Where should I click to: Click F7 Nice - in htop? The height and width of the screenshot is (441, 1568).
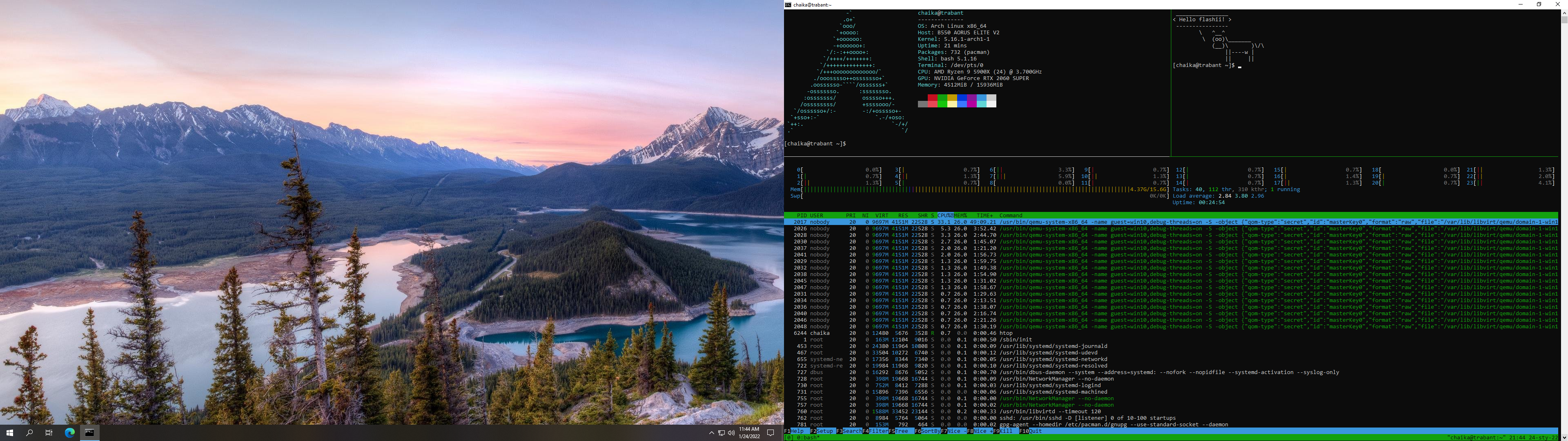(x=954, y=431)
